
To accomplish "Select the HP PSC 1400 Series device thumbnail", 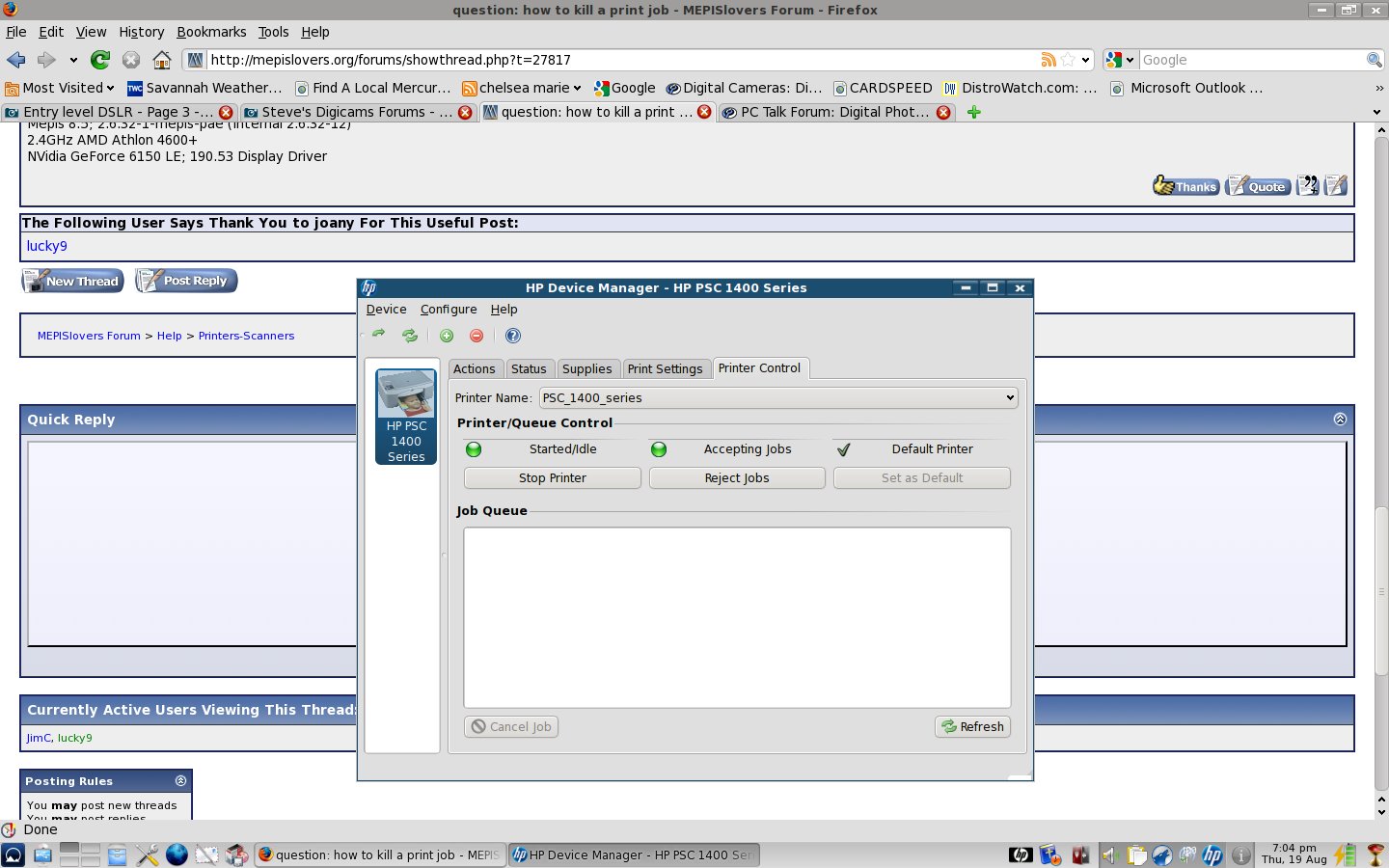I will click(x=406, y=416).
